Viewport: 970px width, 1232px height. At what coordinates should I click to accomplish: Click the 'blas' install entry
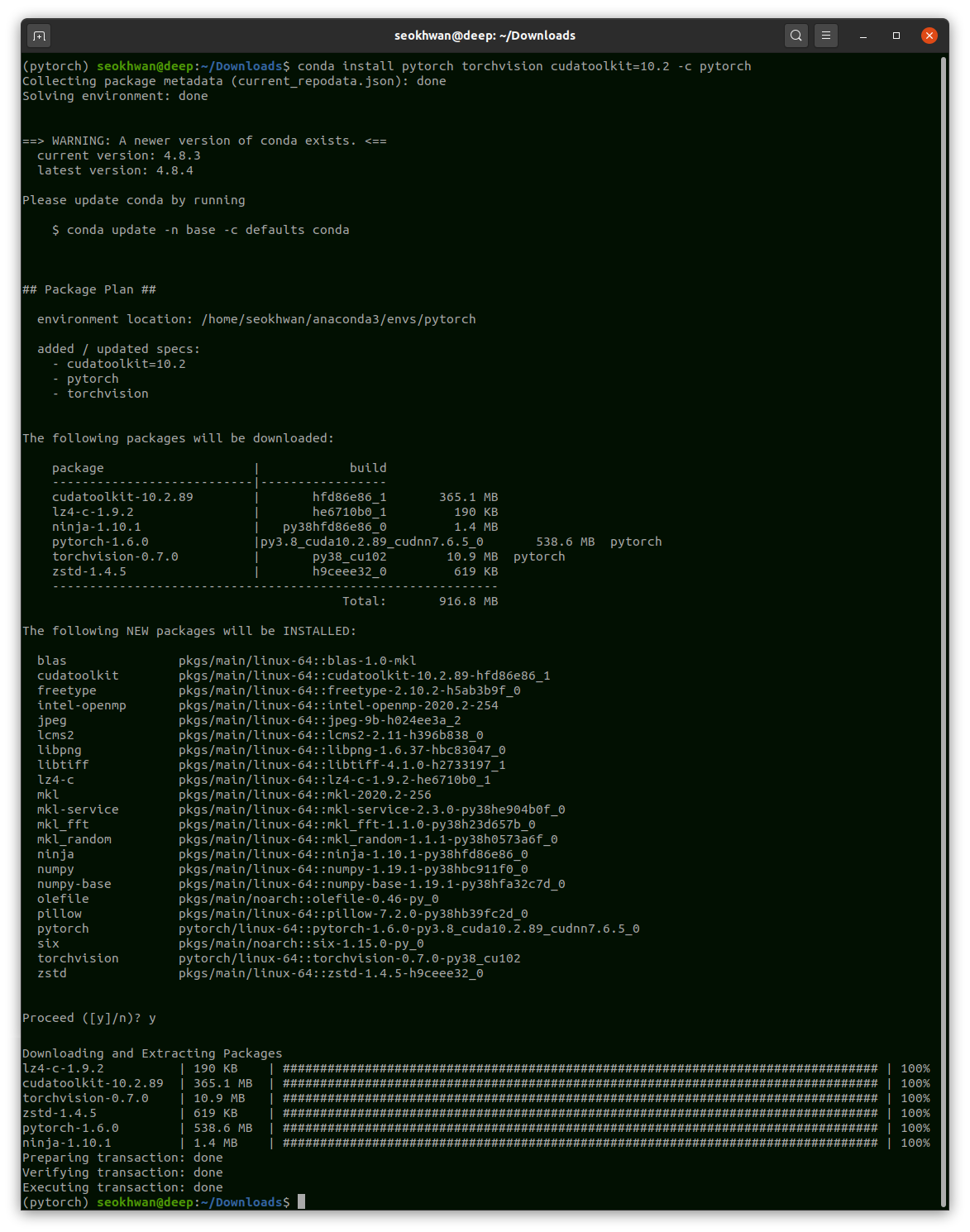click(x=227, y=661)
